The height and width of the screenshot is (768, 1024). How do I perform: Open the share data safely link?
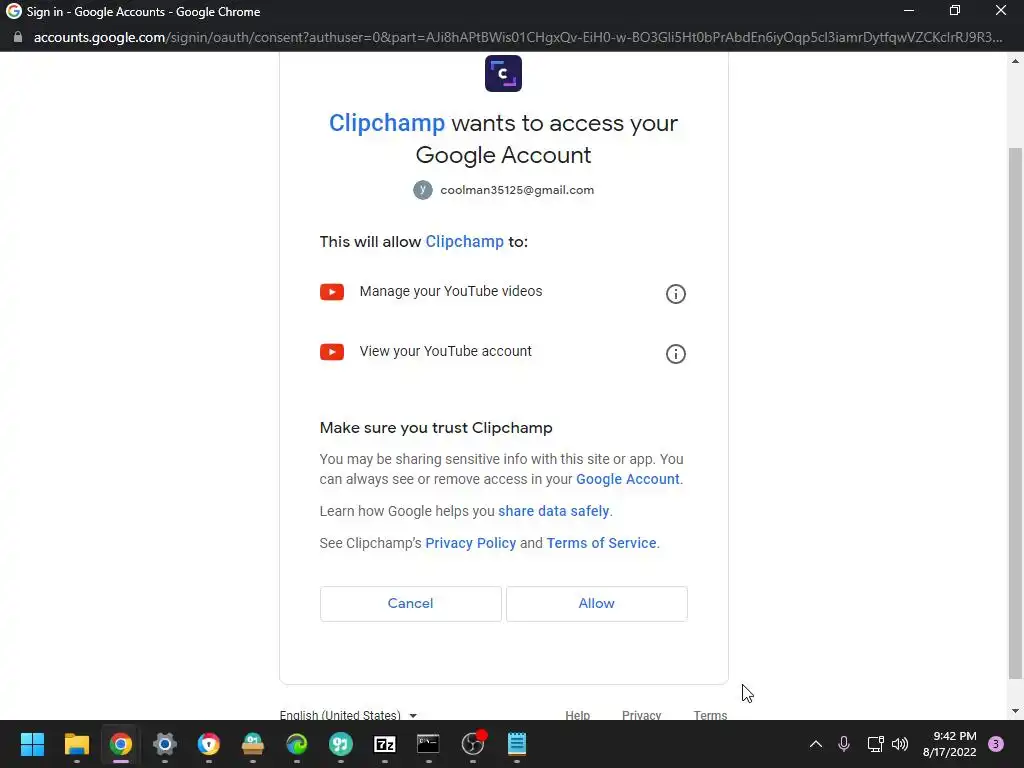[x=554, y=511]
